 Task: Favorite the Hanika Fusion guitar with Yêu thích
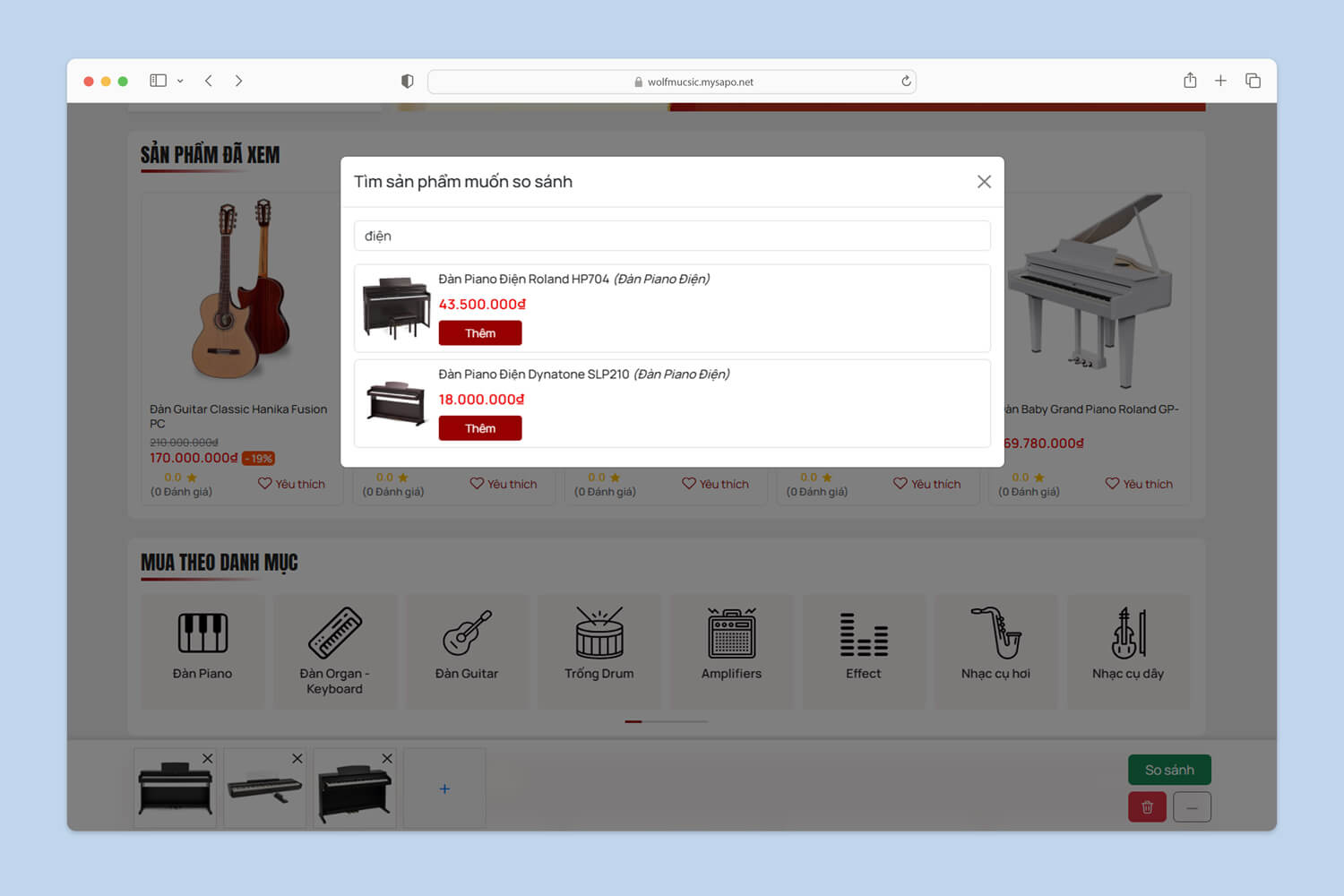(291, 484)
